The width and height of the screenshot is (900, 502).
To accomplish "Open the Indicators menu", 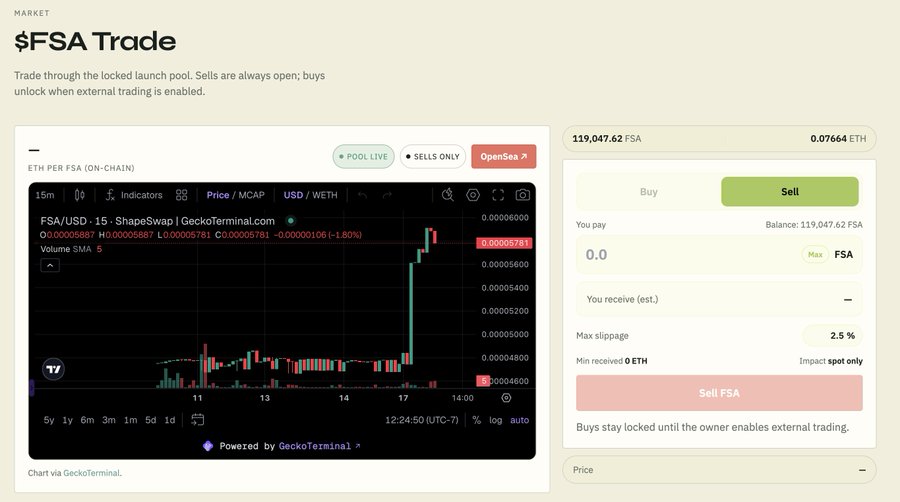I will (x=134, y=195).
